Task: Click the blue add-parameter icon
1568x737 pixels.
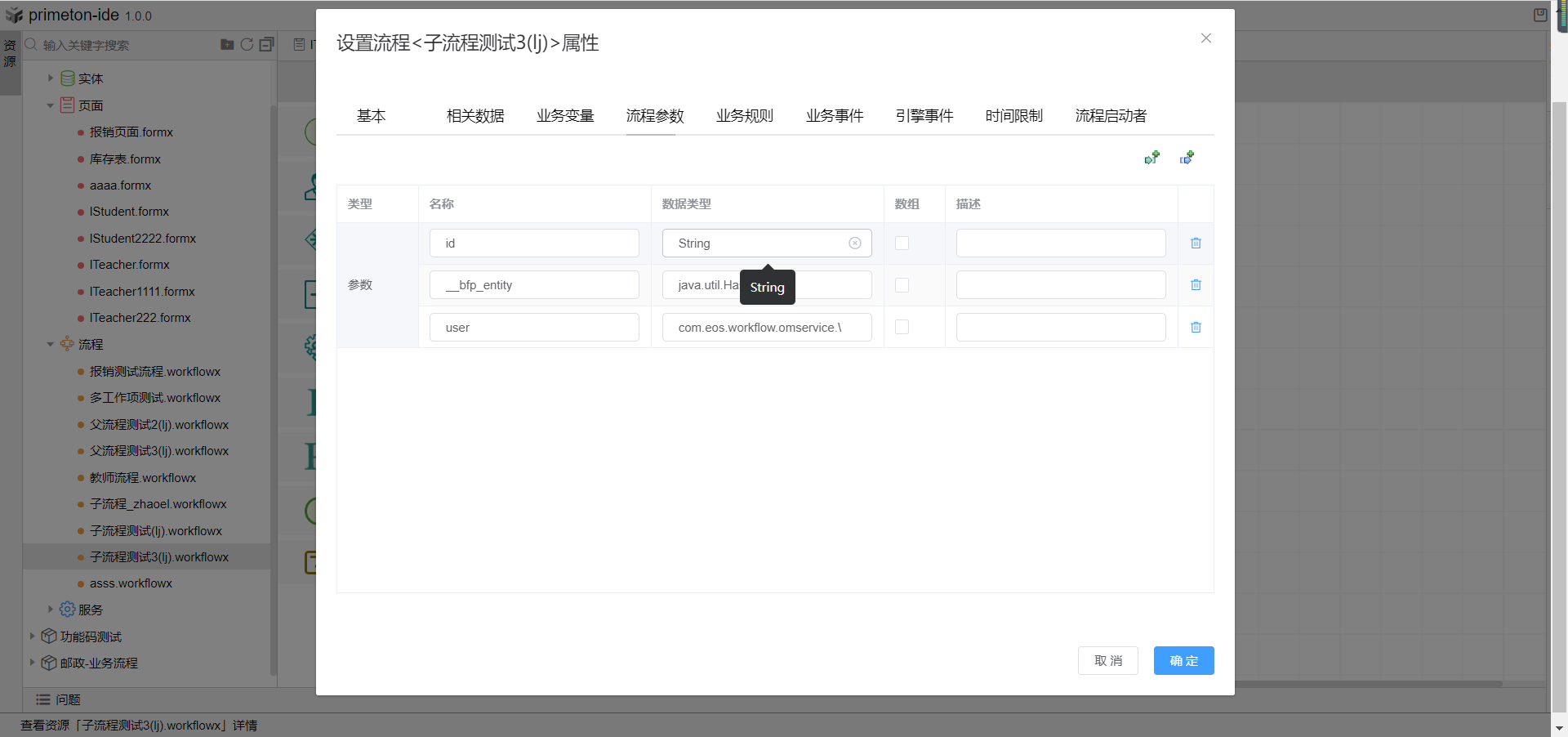Action: pos(1187,158)
